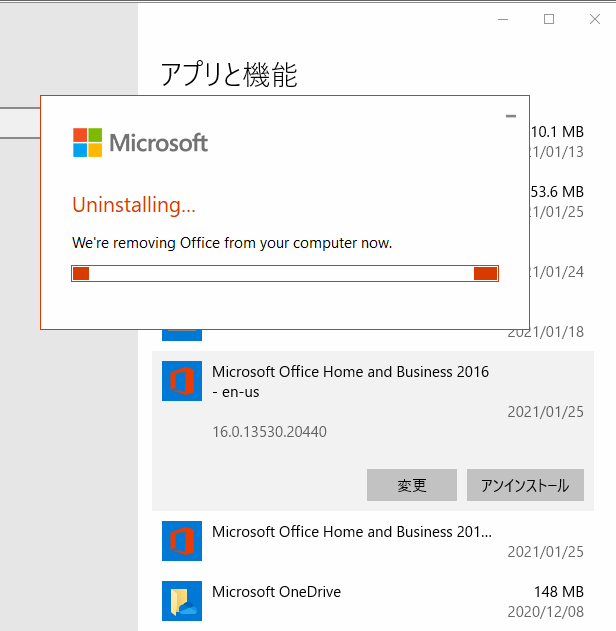
Task: Close the Settings window
Action: pos(595,19)
